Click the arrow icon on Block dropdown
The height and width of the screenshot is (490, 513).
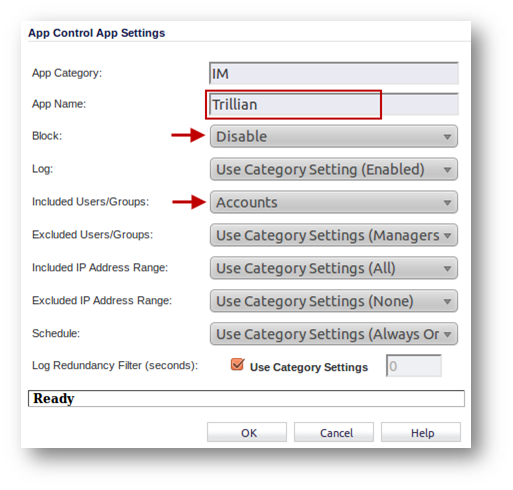coord(447,137)
